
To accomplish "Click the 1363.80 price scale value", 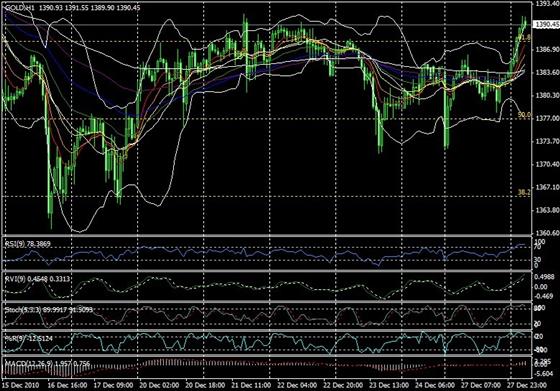I will 547,210.
